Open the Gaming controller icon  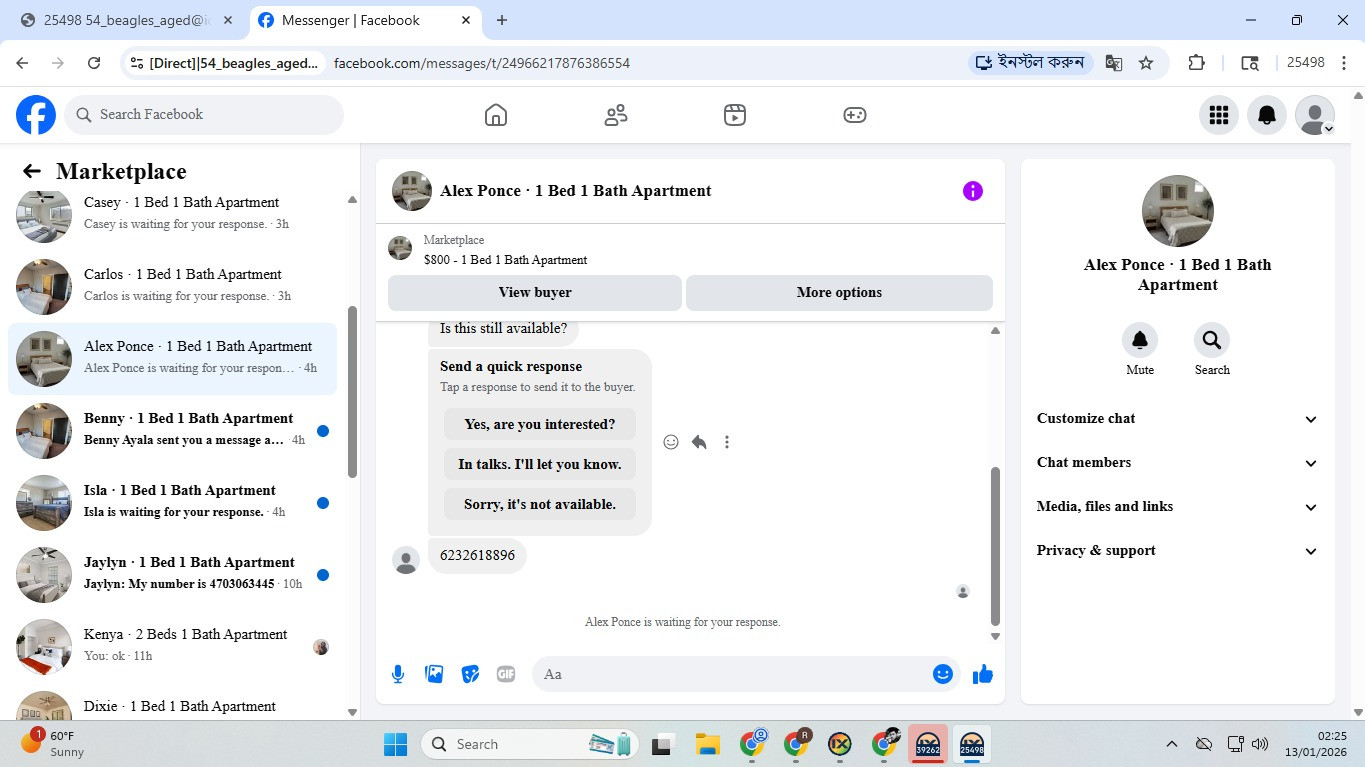click(x=855, y=115)
